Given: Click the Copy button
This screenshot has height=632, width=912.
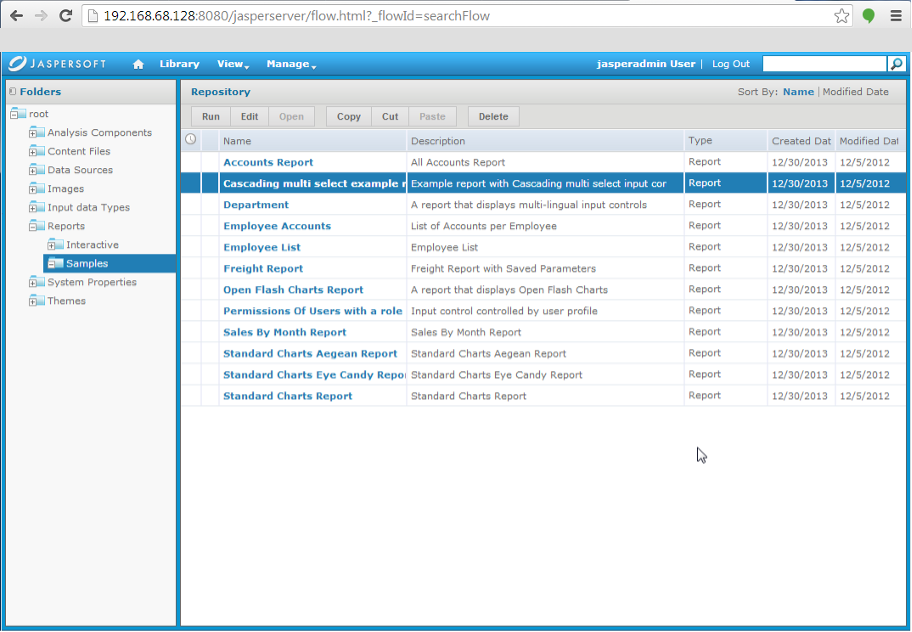Looking at the screenshot, I should [348, 116].
